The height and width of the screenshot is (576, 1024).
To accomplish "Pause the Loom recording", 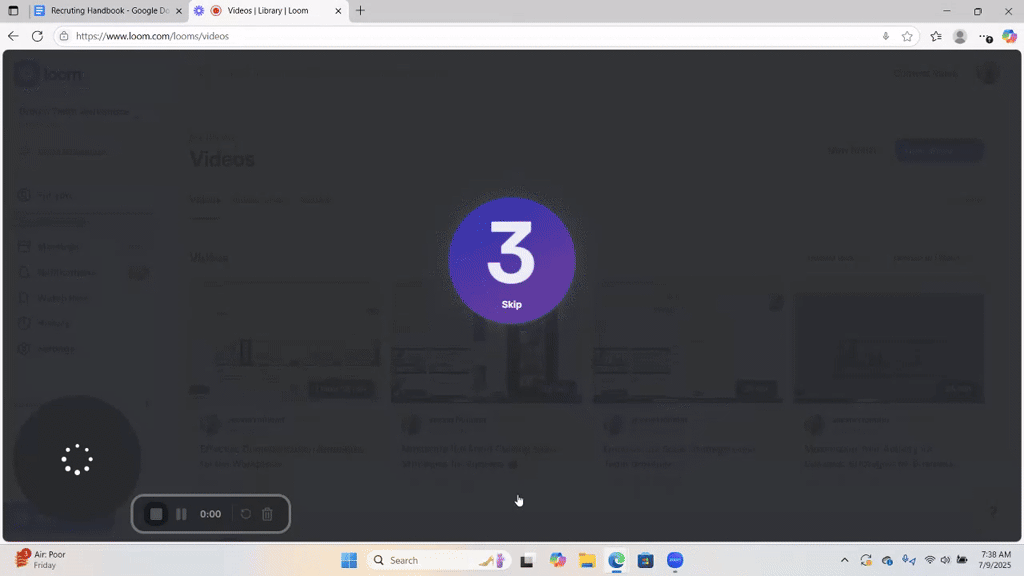I will (182, 514).
